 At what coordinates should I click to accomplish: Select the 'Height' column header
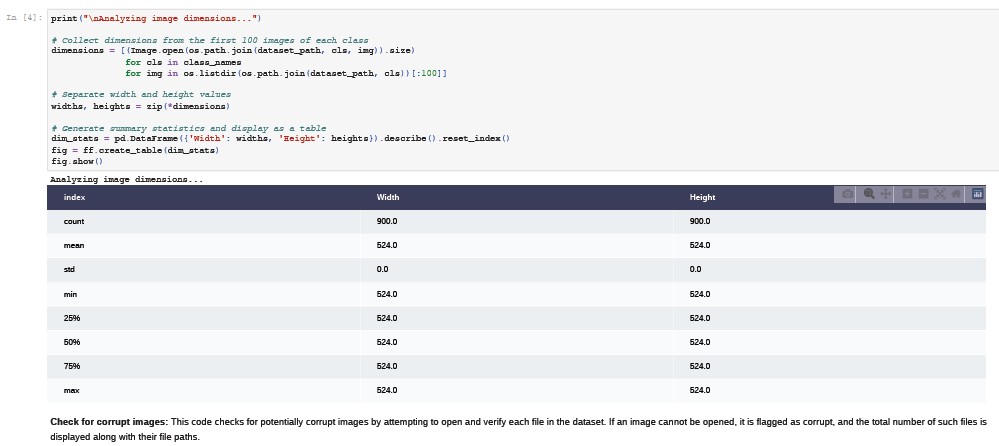702,198
